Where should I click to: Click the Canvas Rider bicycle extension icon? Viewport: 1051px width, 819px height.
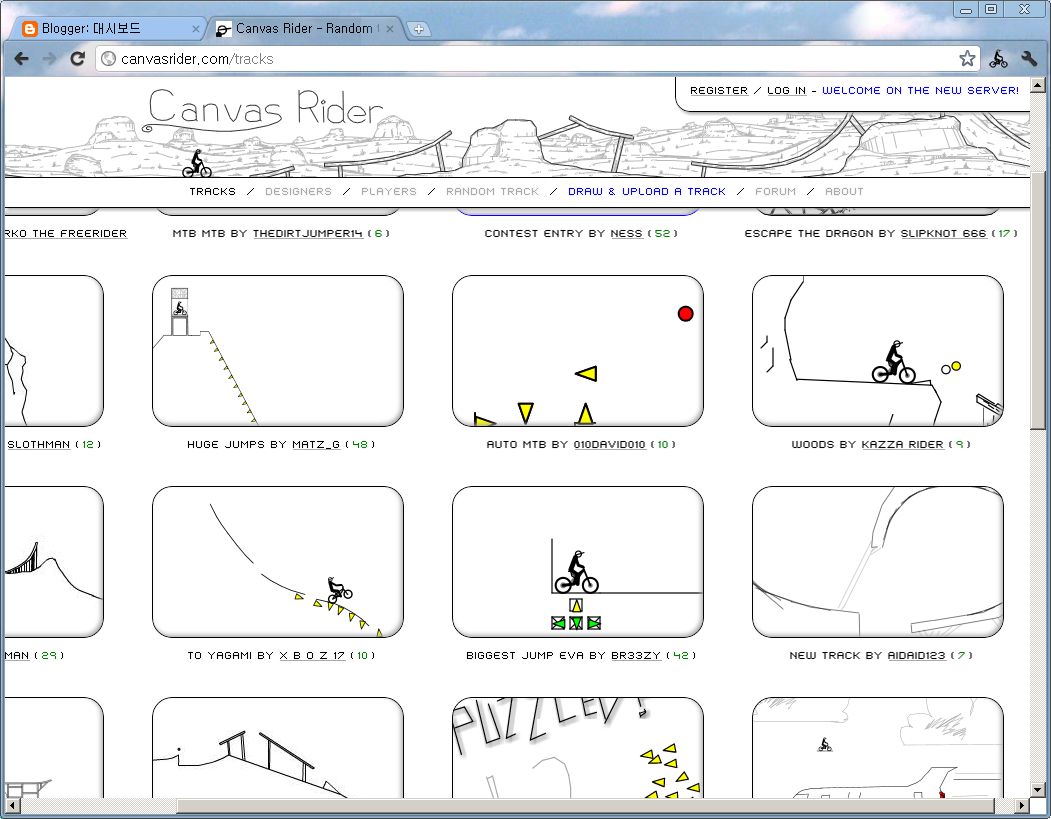pyautogui.click(x=998, y=58)
